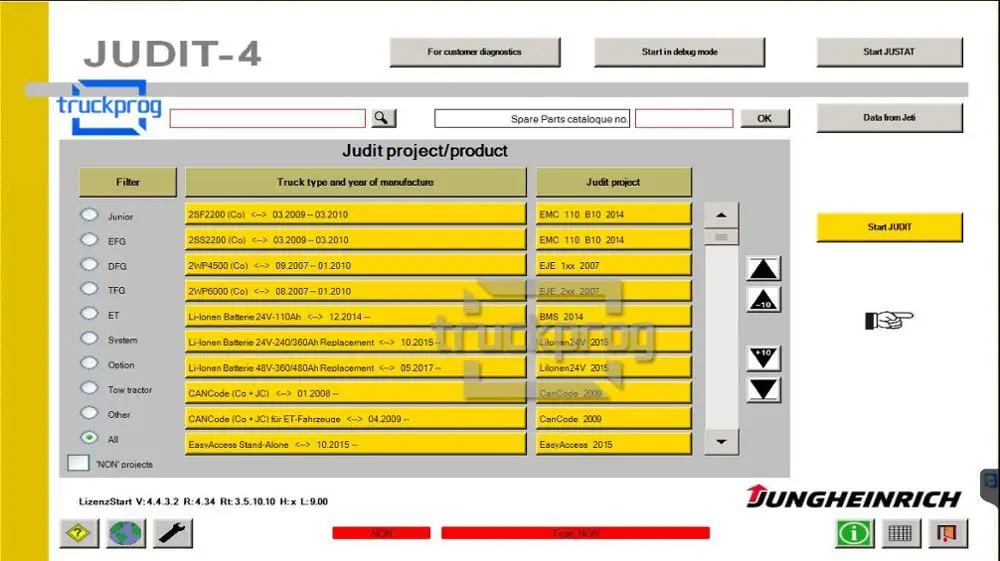Click the For customer diagnostics button
This screenshot has width=1000, height=561.
[x=475, y=52]
